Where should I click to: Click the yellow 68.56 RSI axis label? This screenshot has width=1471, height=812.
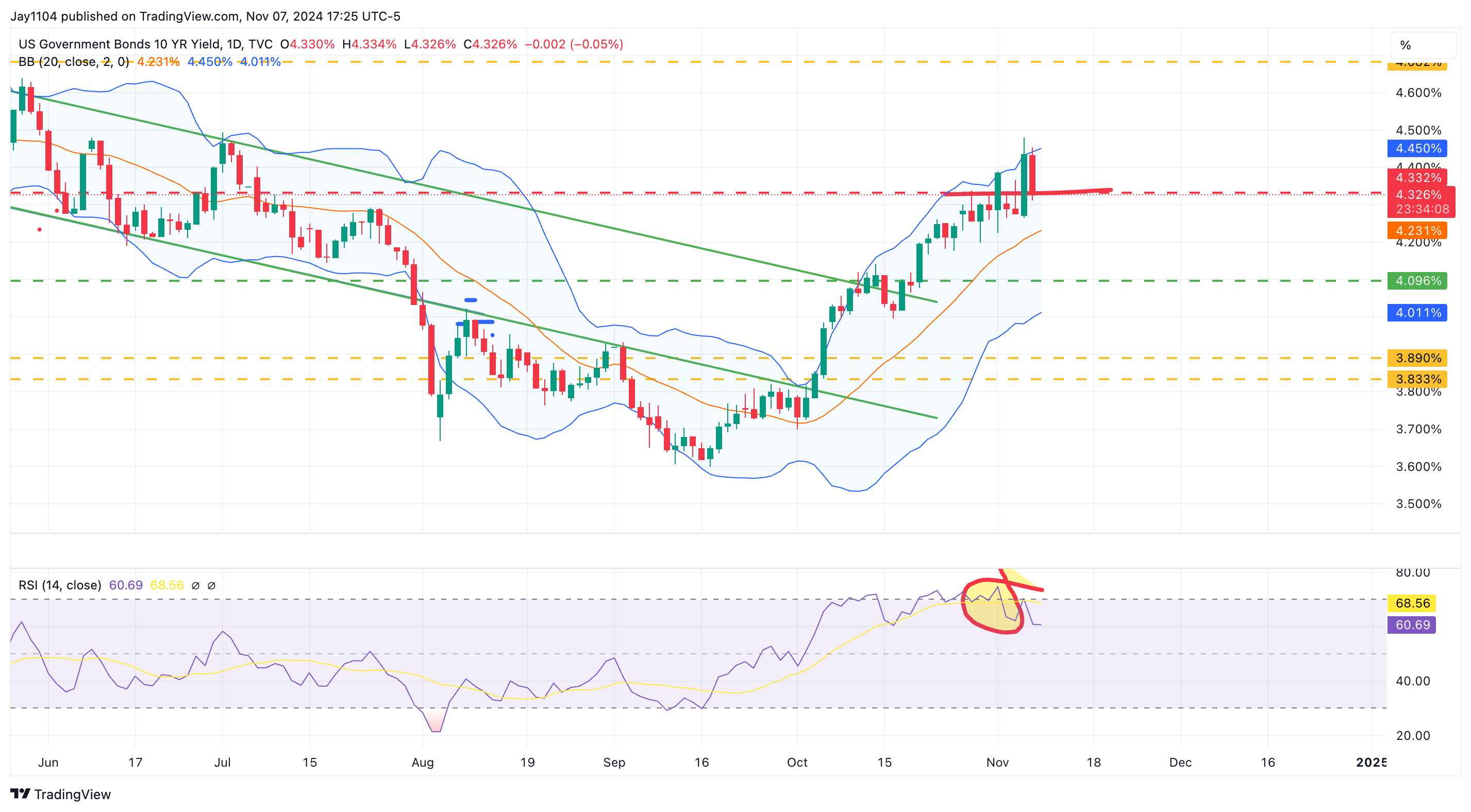1412,603
